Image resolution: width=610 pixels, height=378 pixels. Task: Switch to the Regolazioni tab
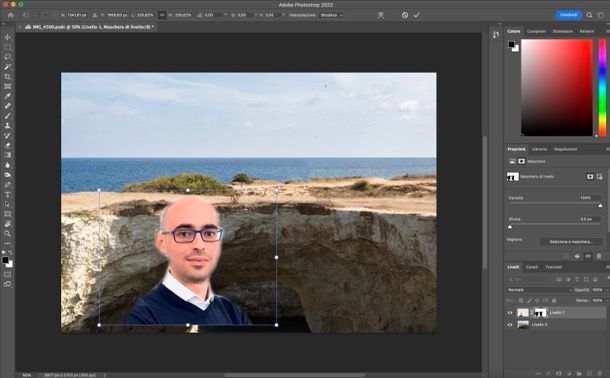click(x=565, y=149)
